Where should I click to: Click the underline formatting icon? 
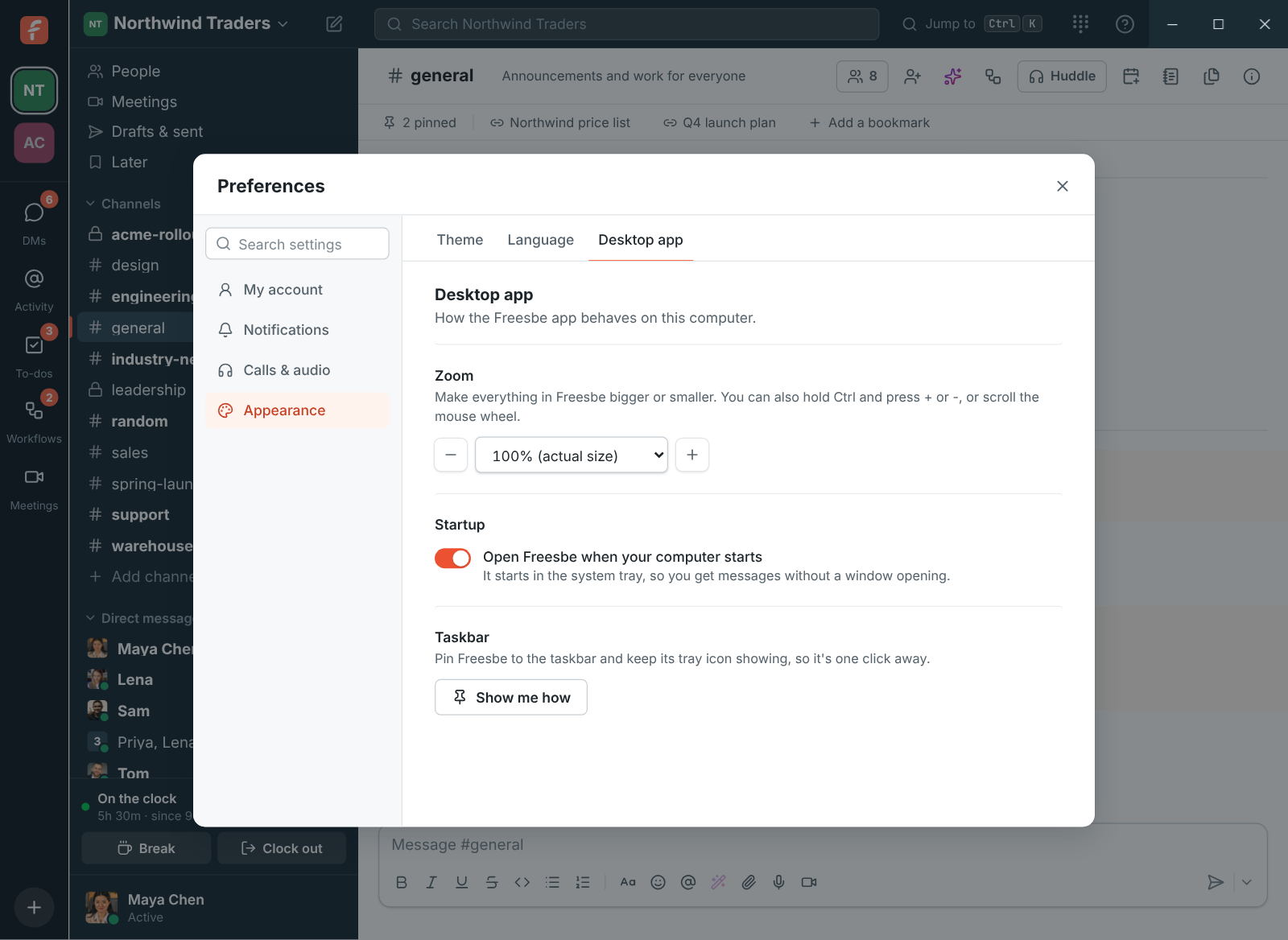click(461, 882)
